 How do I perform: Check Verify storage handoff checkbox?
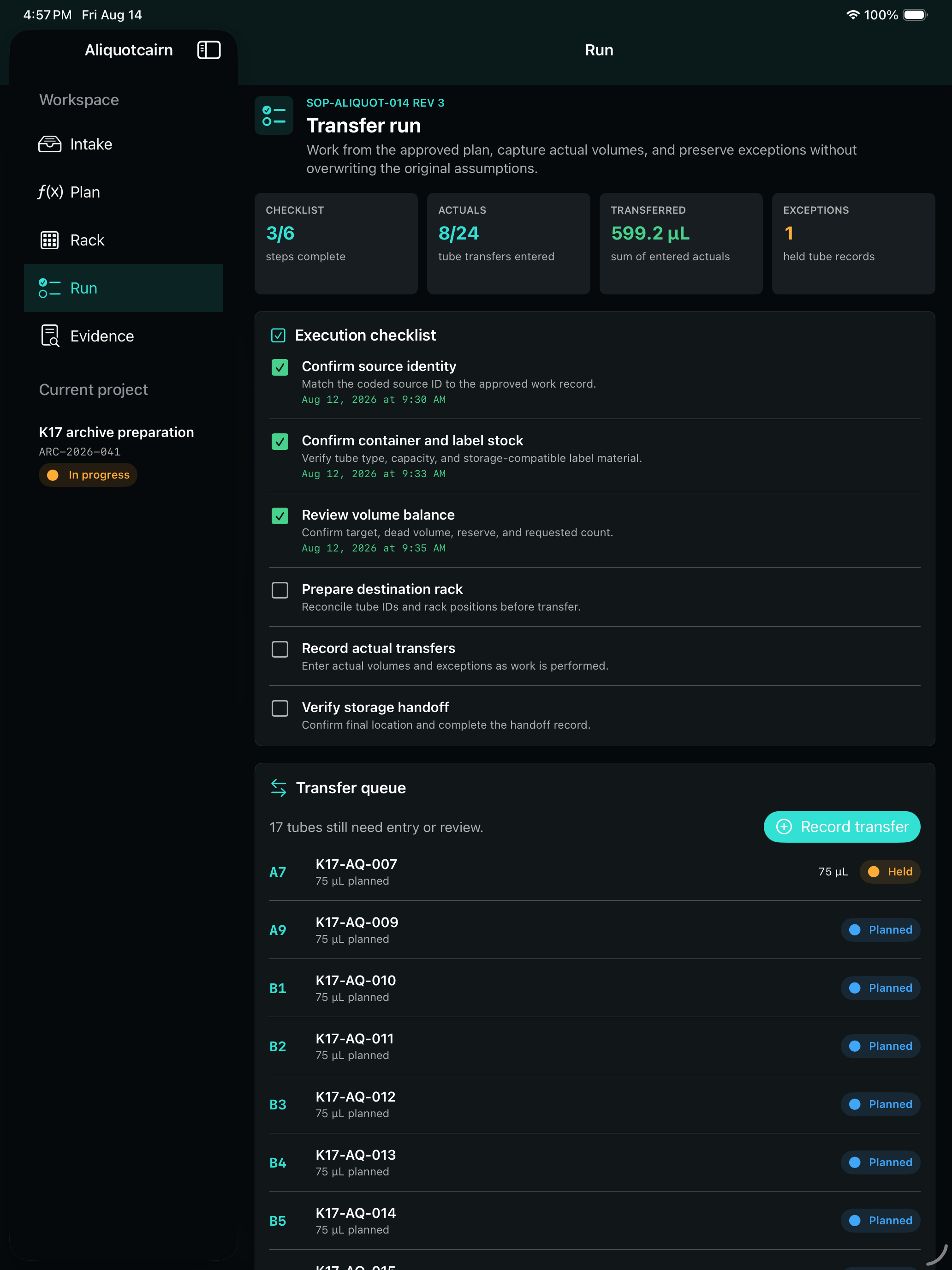[x=280, y=708]
